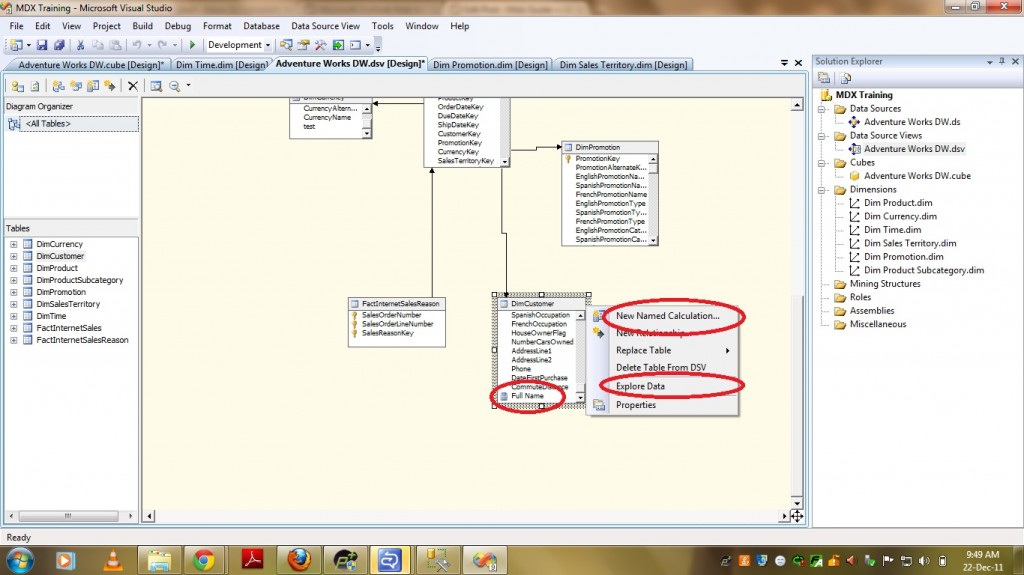Screen dimensions: 1024x575
Task: Click the Undo arrow icon
Action: click(136, 45)
